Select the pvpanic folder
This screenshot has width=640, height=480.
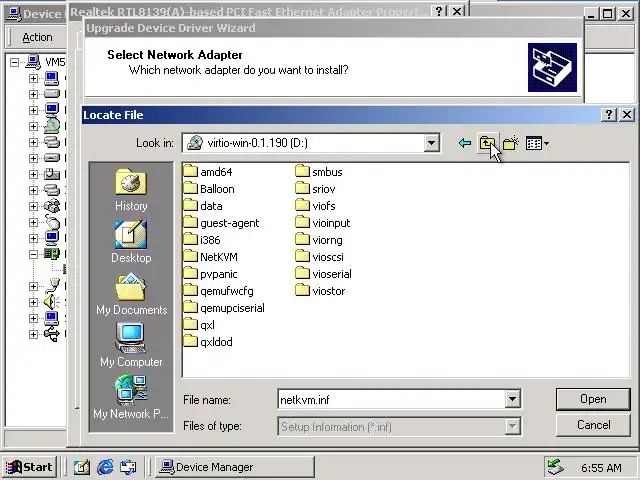pyautogui.click(x=211, y=274)
